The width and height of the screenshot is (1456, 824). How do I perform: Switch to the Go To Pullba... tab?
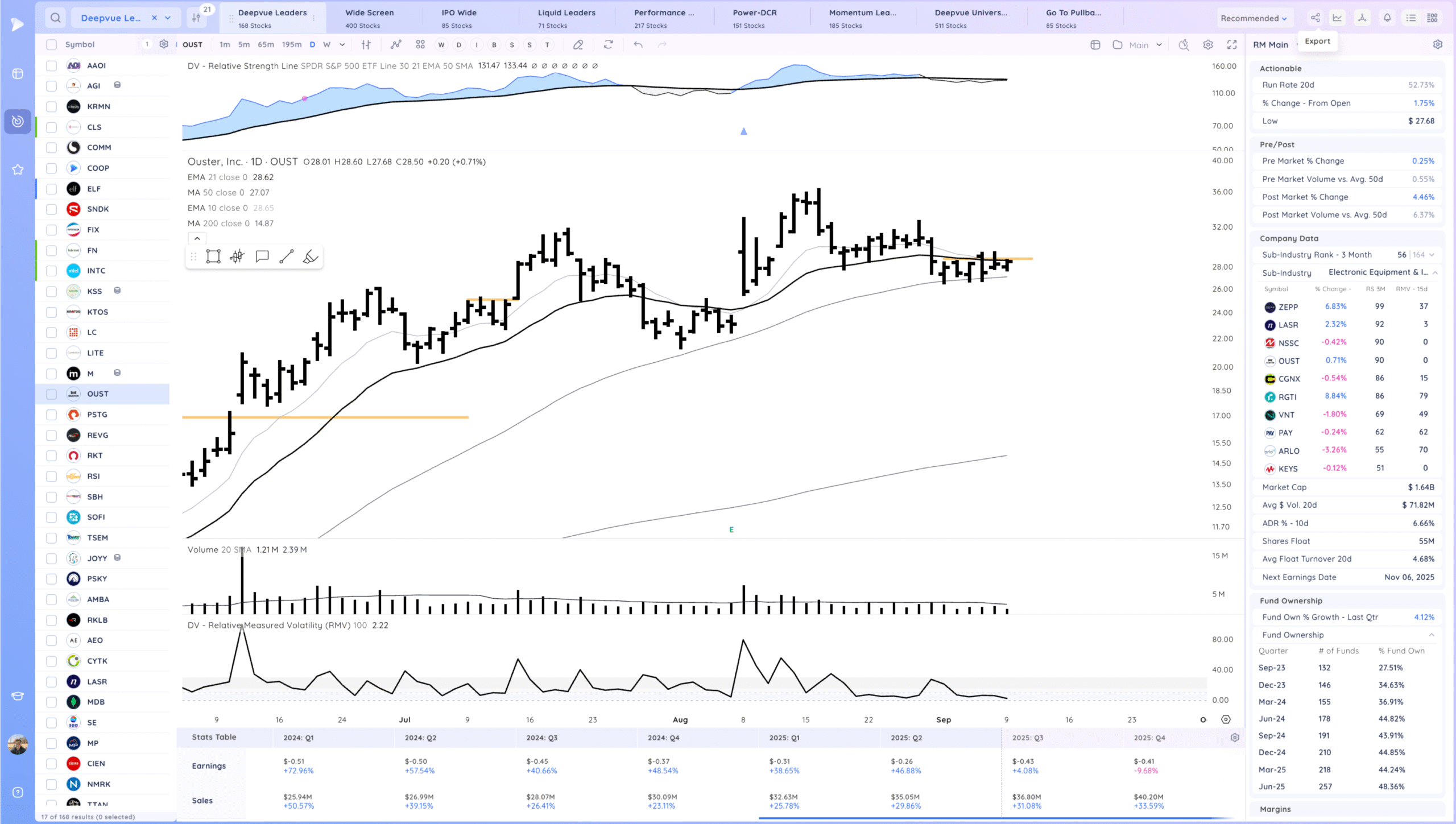pyautogui.click(x=1073, y=18)
